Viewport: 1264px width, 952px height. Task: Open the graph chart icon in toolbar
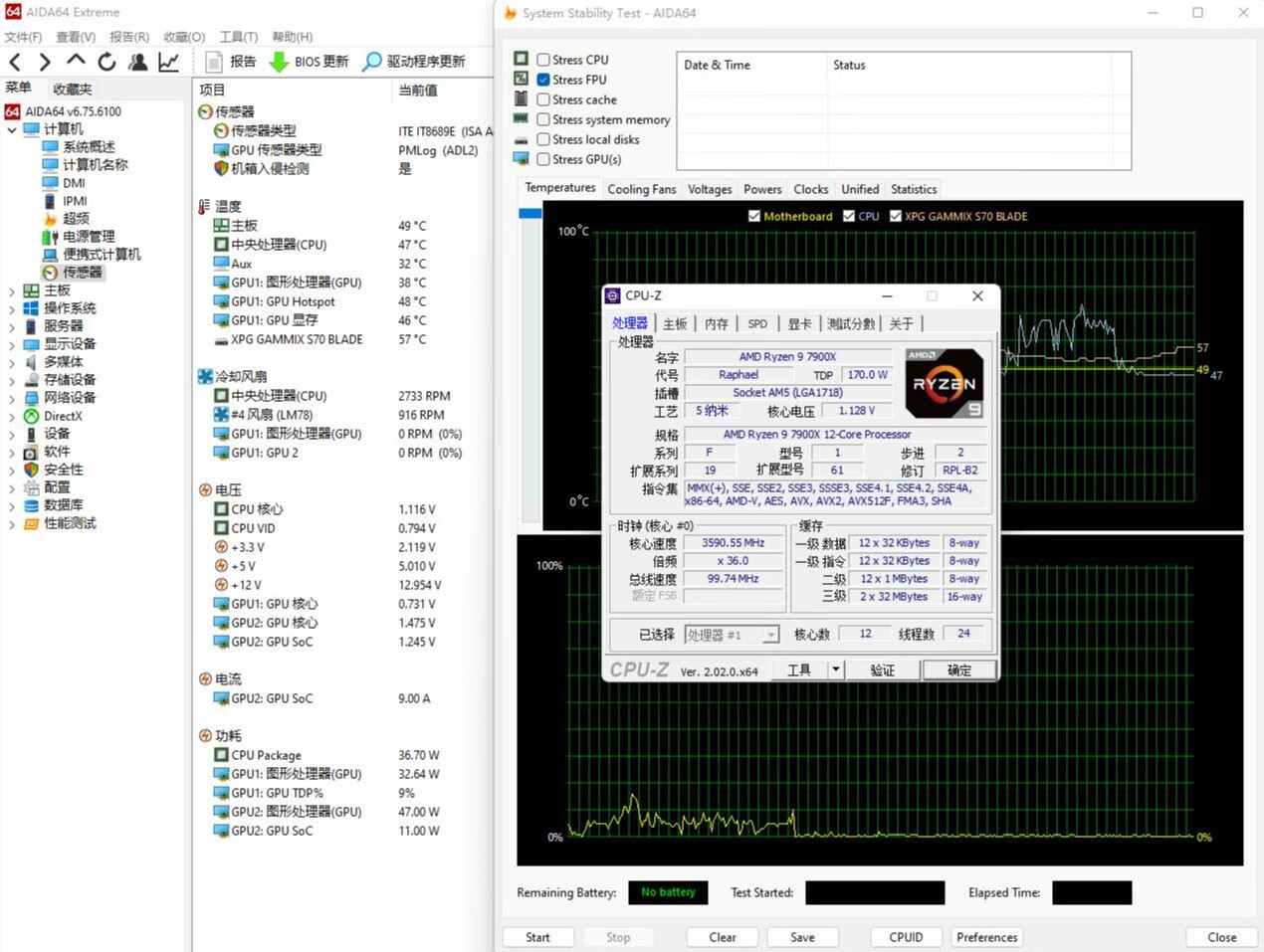coord(169,62)
